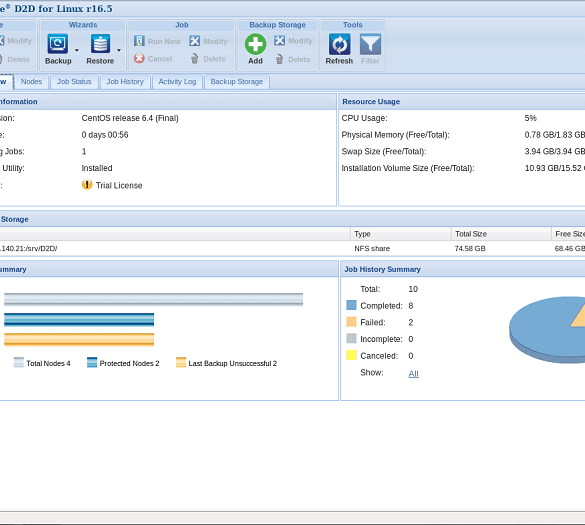Click Run Now in the Job group
The width and height of the screenshot is (585, 525).
(x=157, y=41)
